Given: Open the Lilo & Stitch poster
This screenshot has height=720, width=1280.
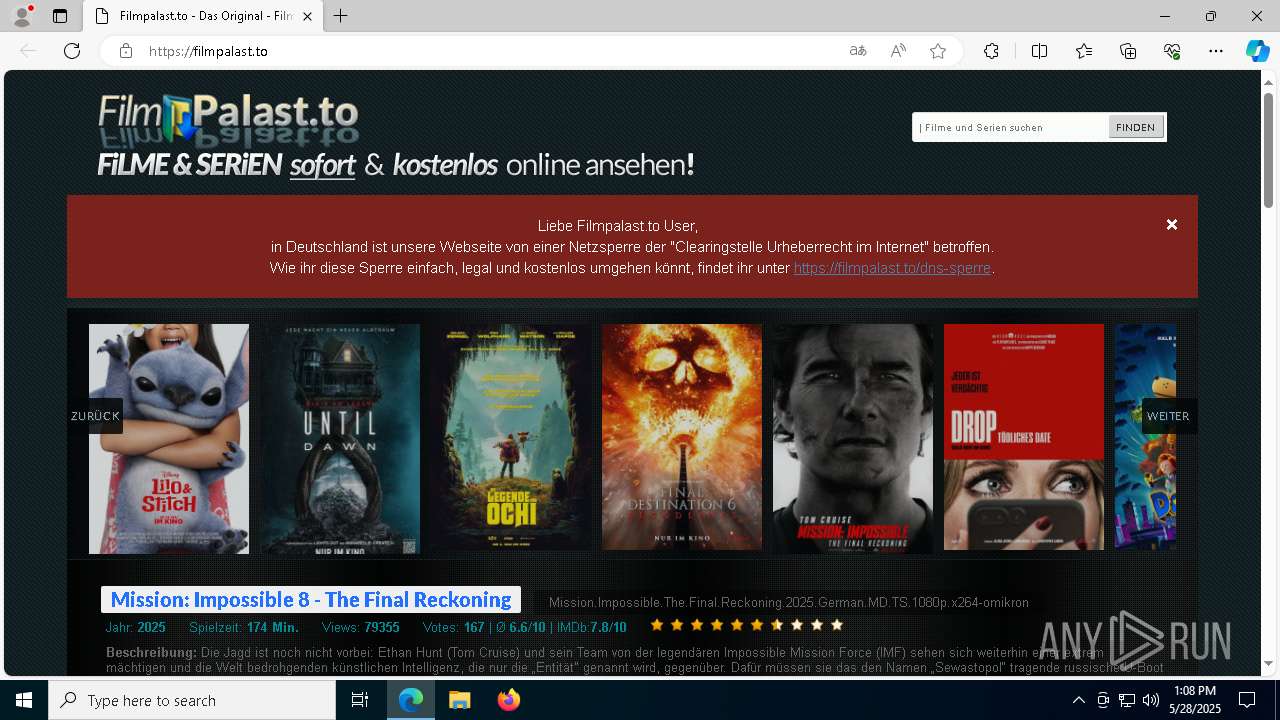Looking at the screenshot, I should pyautogui.click(x=169, y=438).
